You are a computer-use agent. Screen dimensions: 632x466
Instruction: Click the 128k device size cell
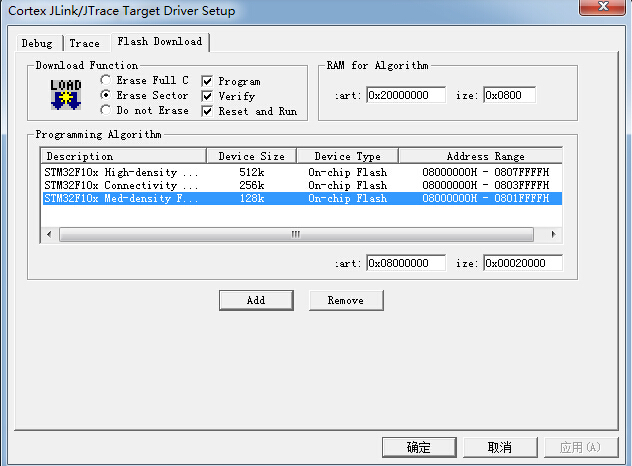coord(252,198)
